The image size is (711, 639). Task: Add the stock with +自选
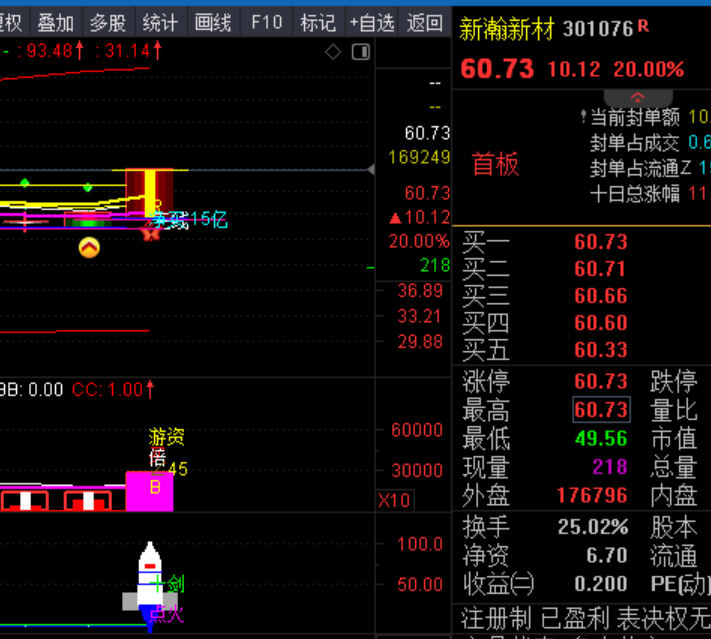[x=372, y=22]
